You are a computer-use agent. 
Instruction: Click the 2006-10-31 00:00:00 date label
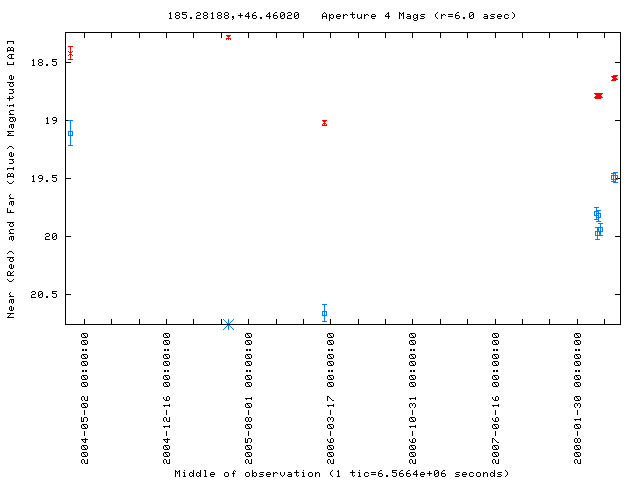pos(413,398)
